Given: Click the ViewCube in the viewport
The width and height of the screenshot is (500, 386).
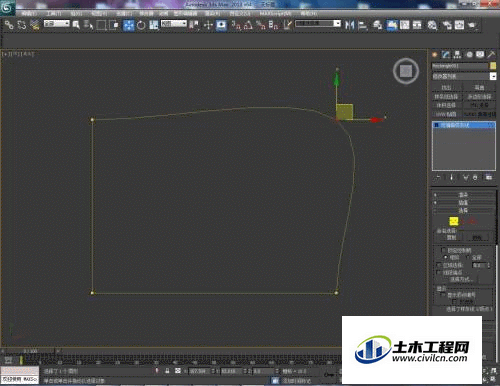Looking at the screenshot, I should pyautogui.click(x=406, y=71).
